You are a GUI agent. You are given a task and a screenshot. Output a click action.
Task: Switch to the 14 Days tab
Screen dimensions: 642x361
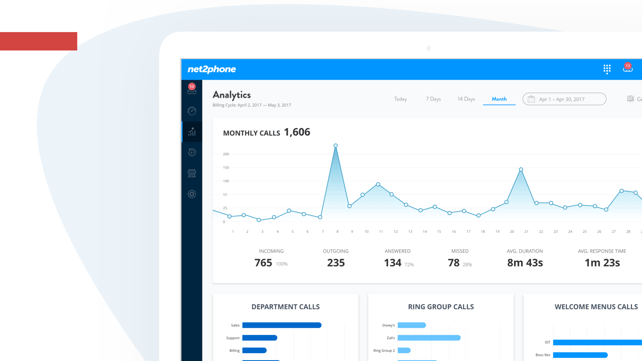pos(466,99)
